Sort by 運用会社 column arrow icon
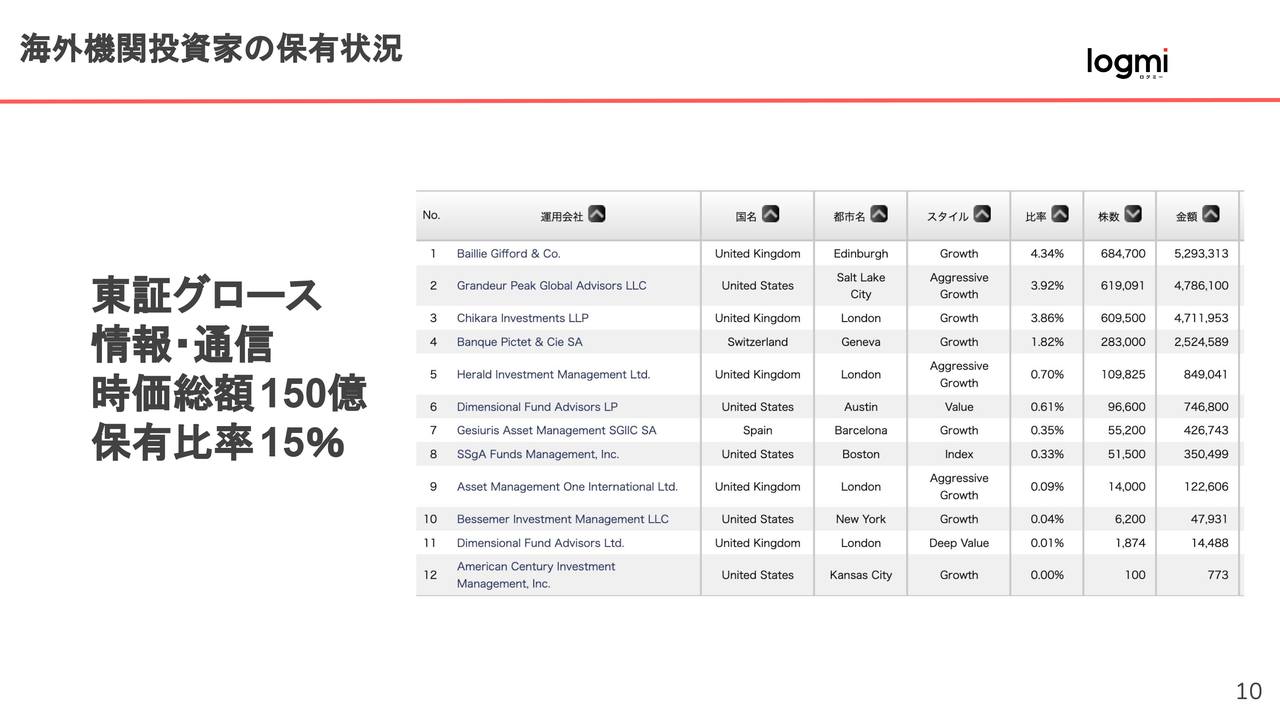Viewport: 1280px width, 720px height. tap(596, 214)
